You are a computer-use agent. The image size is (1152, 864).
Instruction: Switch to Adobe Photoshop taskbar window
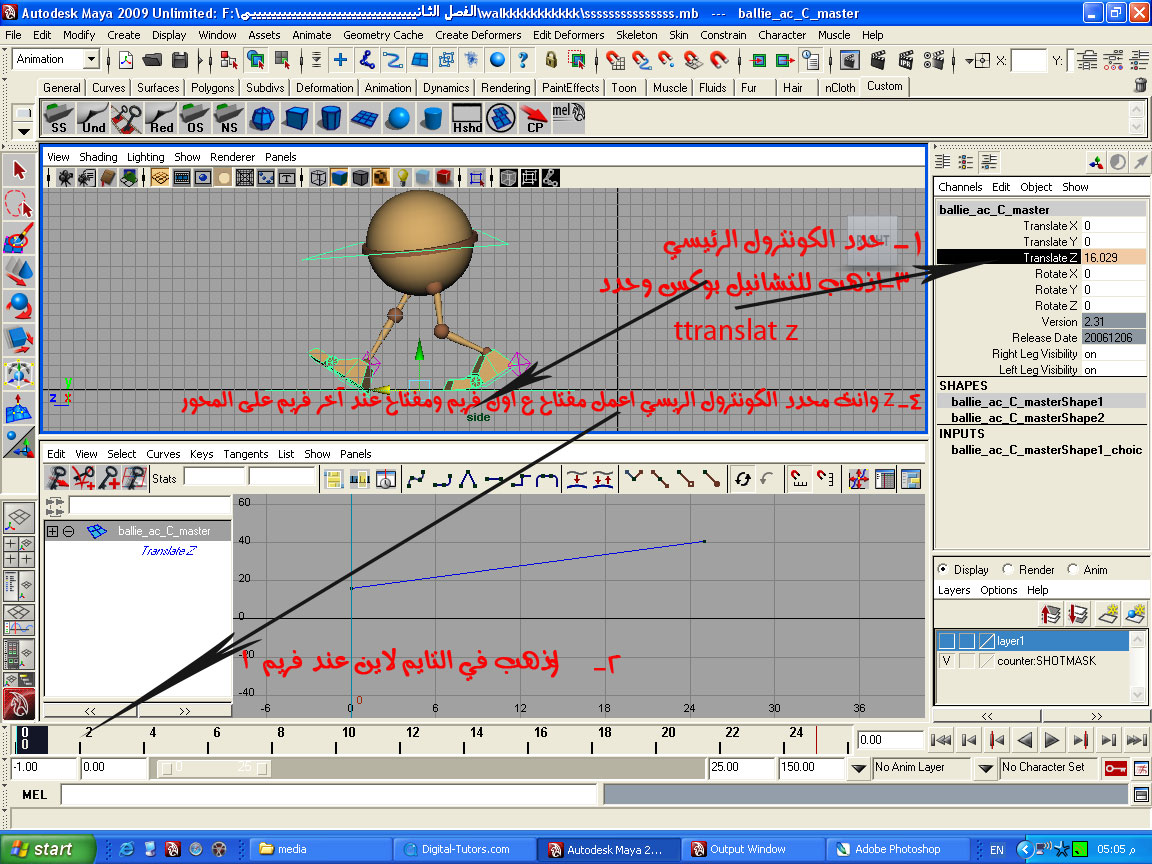(x=896, y=849)
